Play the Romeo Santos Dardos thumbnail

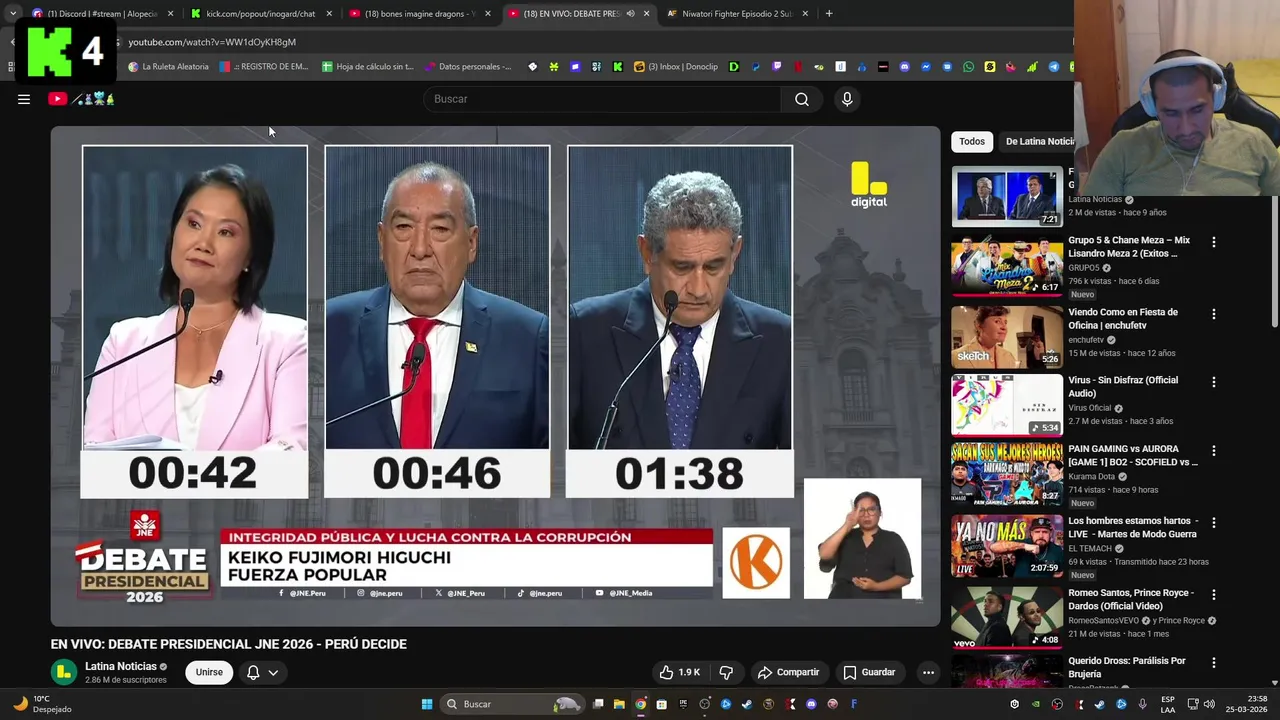(x=1007, y=617)
